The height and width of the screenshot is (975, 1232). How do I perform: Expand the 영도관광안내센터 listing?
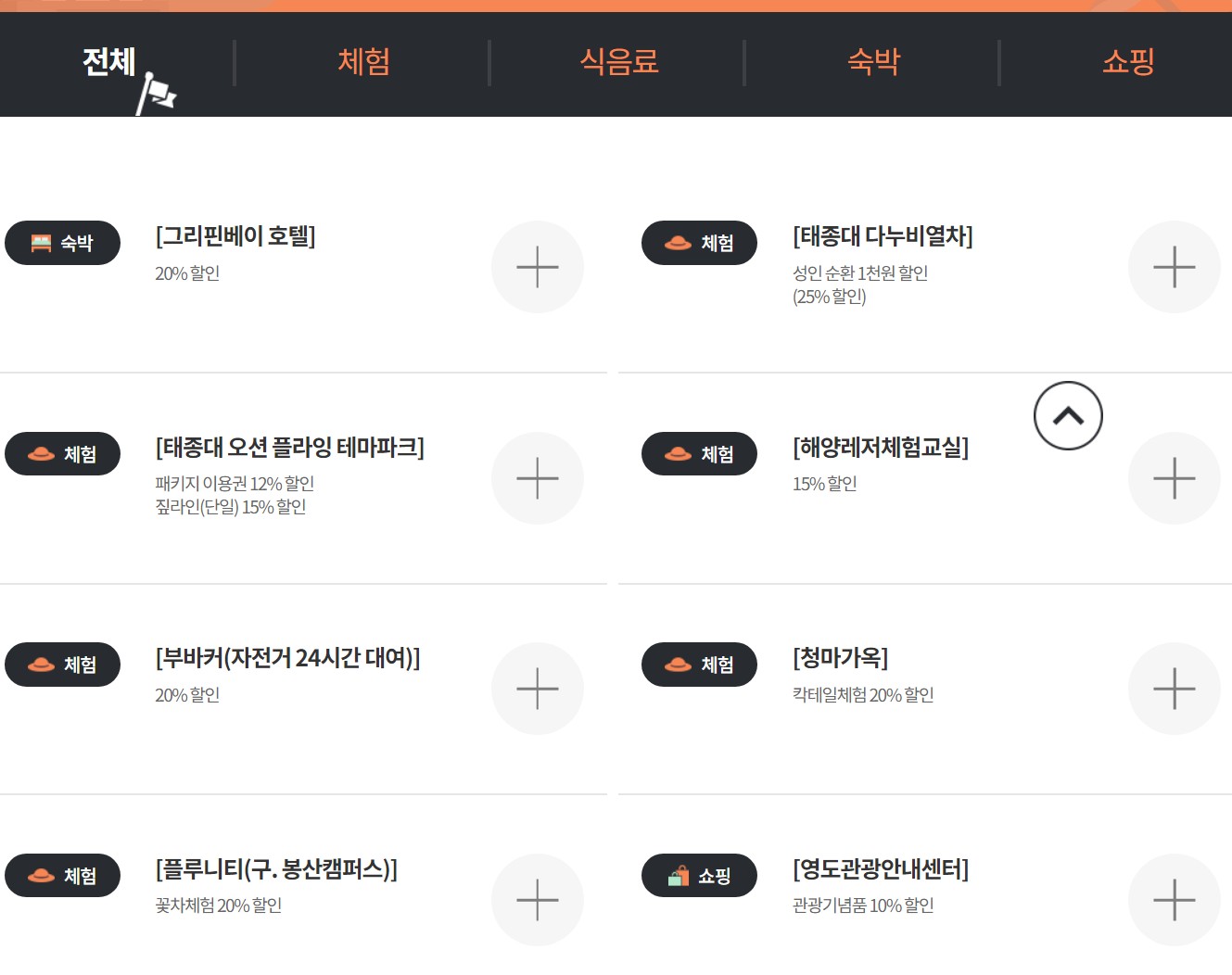[x=1175, y=899]
